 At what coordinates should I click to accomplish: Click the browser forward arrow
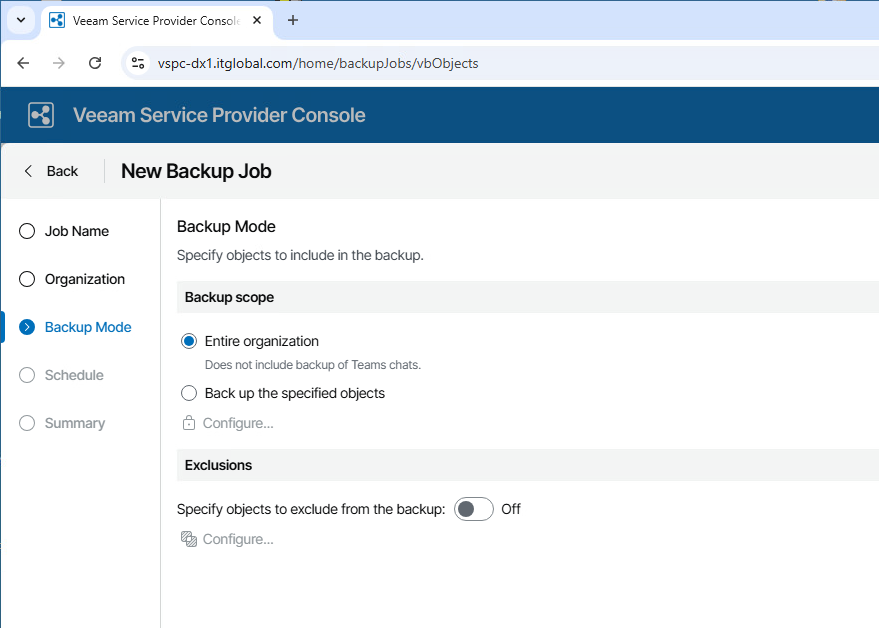(59, 63)
